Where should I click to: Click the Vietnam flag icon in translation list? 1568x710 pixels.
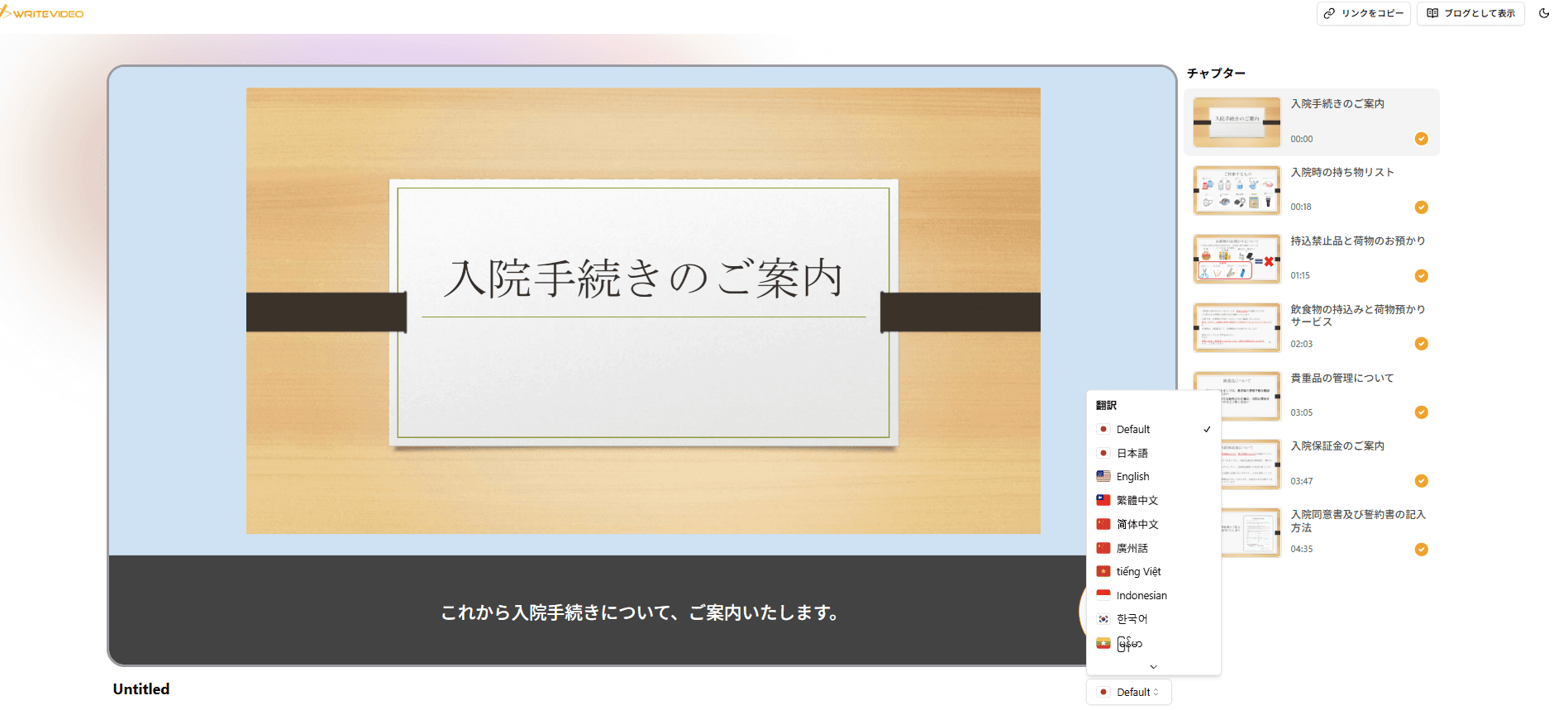coord(1103,571)
